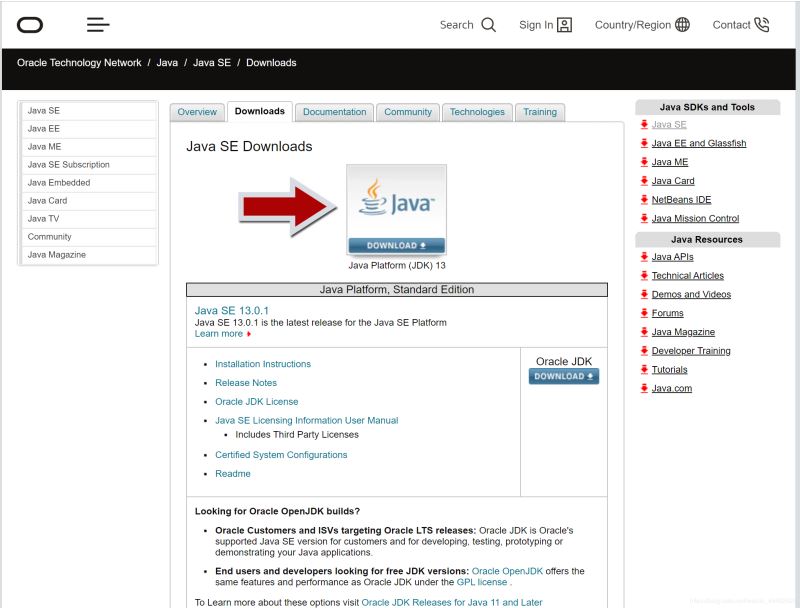Screen dimensions: 800x608
Task: Click the Sign In person icon
Action: [564, 24]
